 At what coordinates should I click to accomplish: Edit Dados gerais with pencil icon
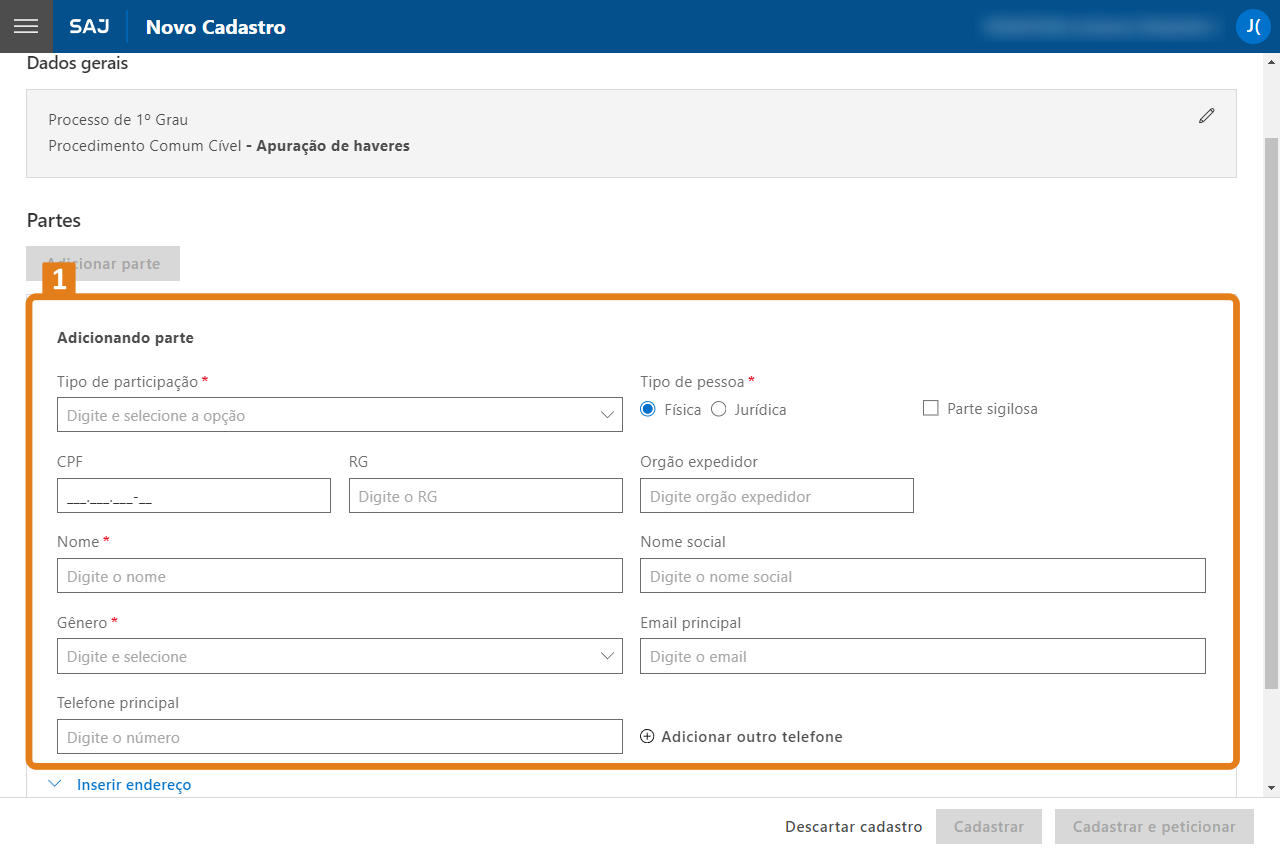pos(1207,116)
